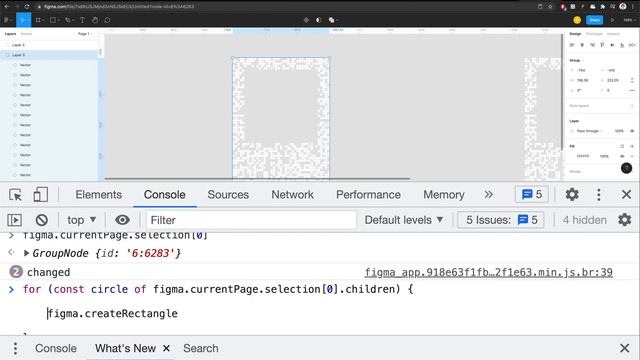Image resolution: width=640 pixels, height=360 pixels.
Task: Show the console sidebar icon
Action: 14,220
